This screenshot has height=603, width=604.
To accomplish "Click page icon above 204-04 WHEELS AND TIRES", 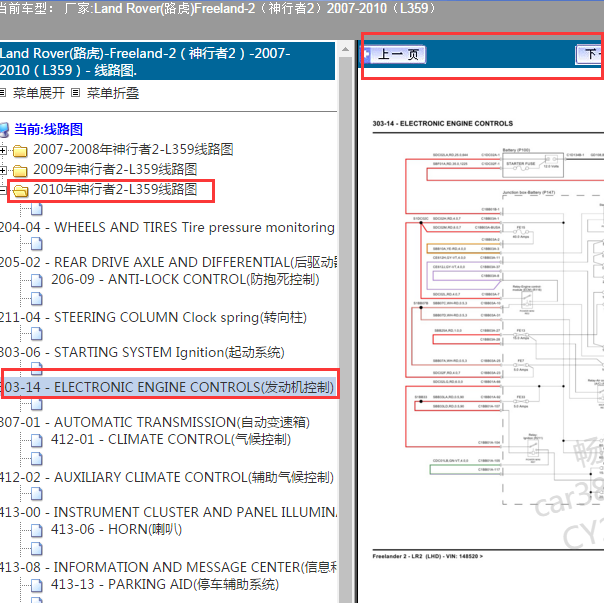I will pyautogui.click(x=37, y=209).
